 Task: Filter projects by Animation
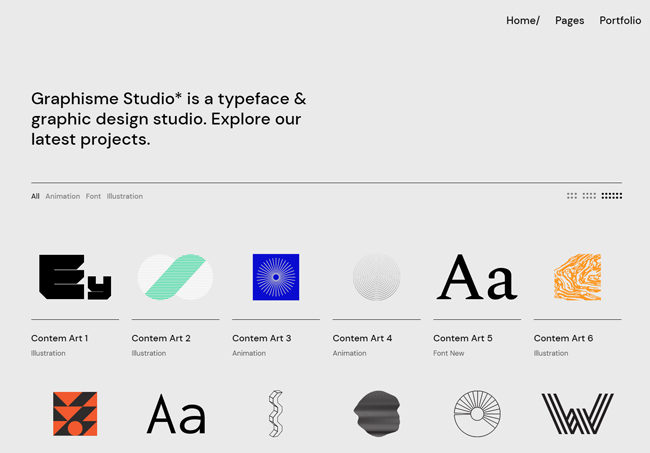(62, 196)
